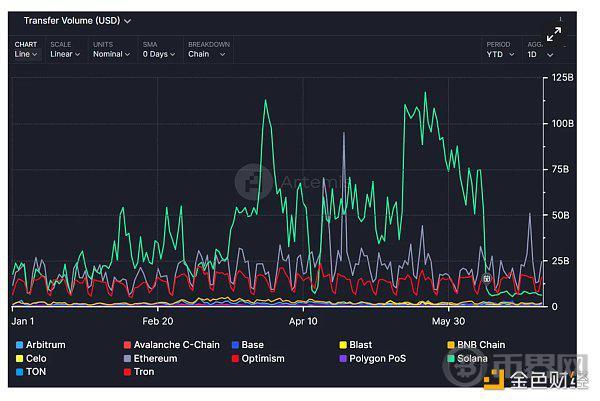The height and width of the screenshot is (401, 600).
Task: Click the small marker icon on the chart line
Action: pyautogui.click(x=486, y=279)
